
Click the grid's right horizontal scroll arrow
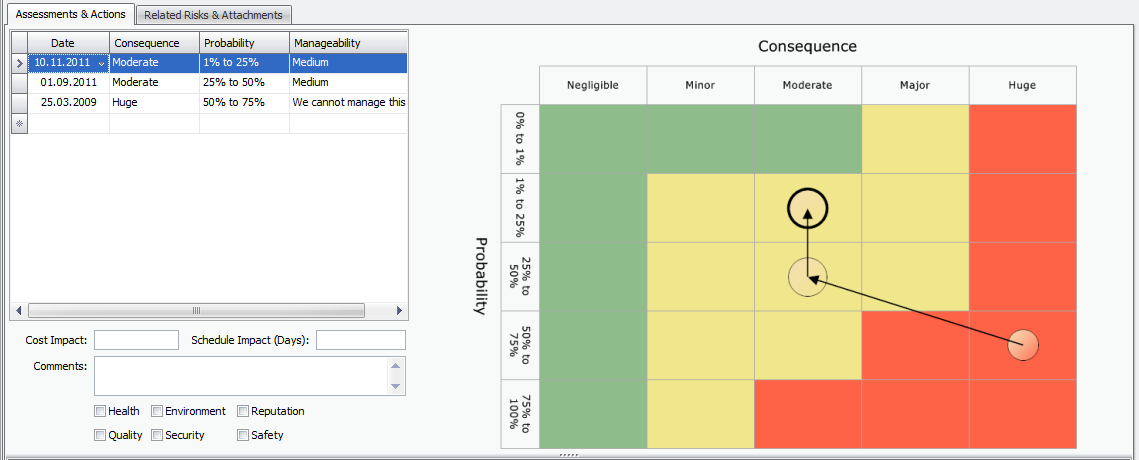(x=399, y=310)
